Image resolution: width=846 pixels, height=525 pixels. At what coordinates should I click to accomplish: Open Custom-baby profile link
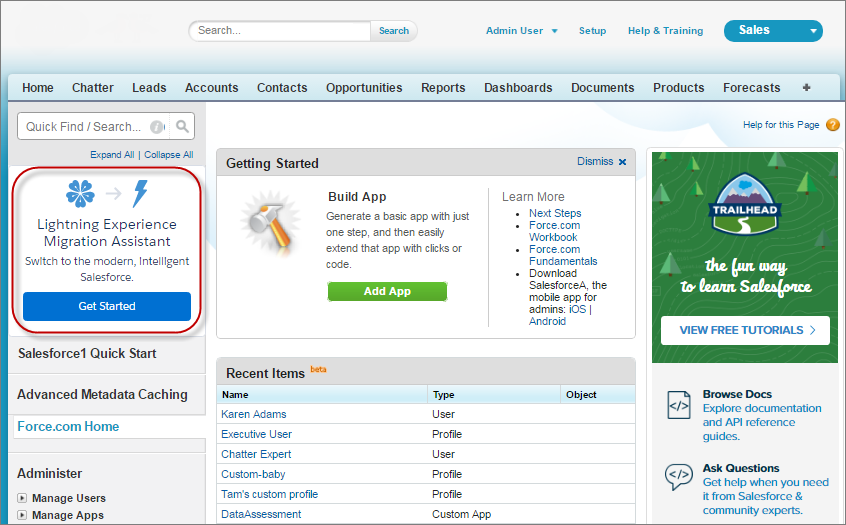pos(253,474)
